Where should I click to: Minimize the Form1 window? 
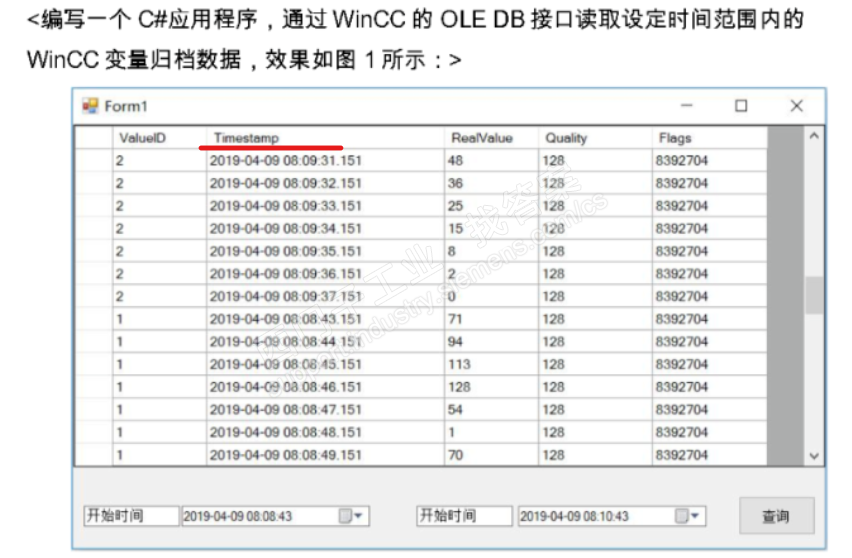tap(687, 105)
